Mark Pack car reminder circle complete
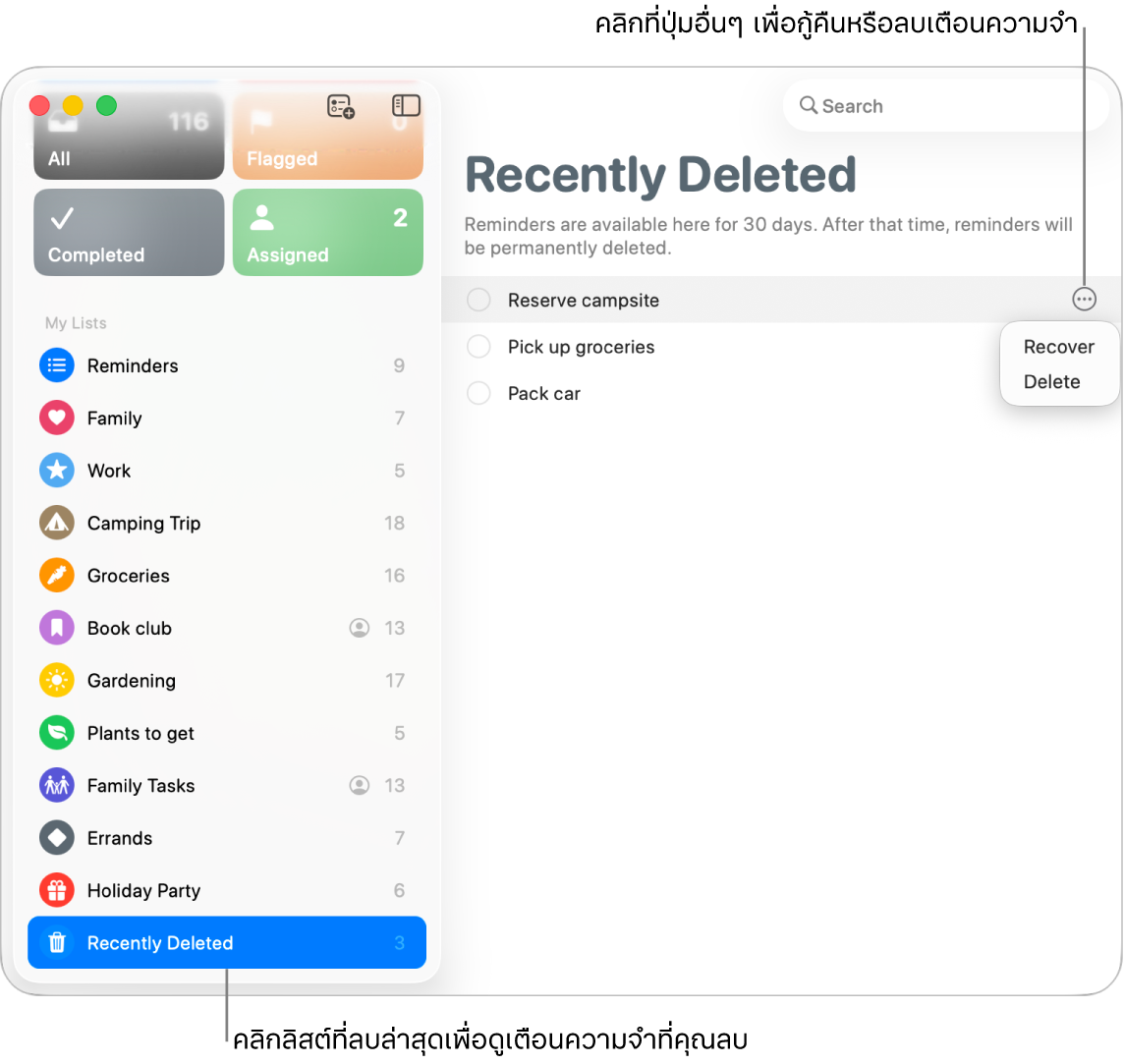 click(x=478, y=393)
